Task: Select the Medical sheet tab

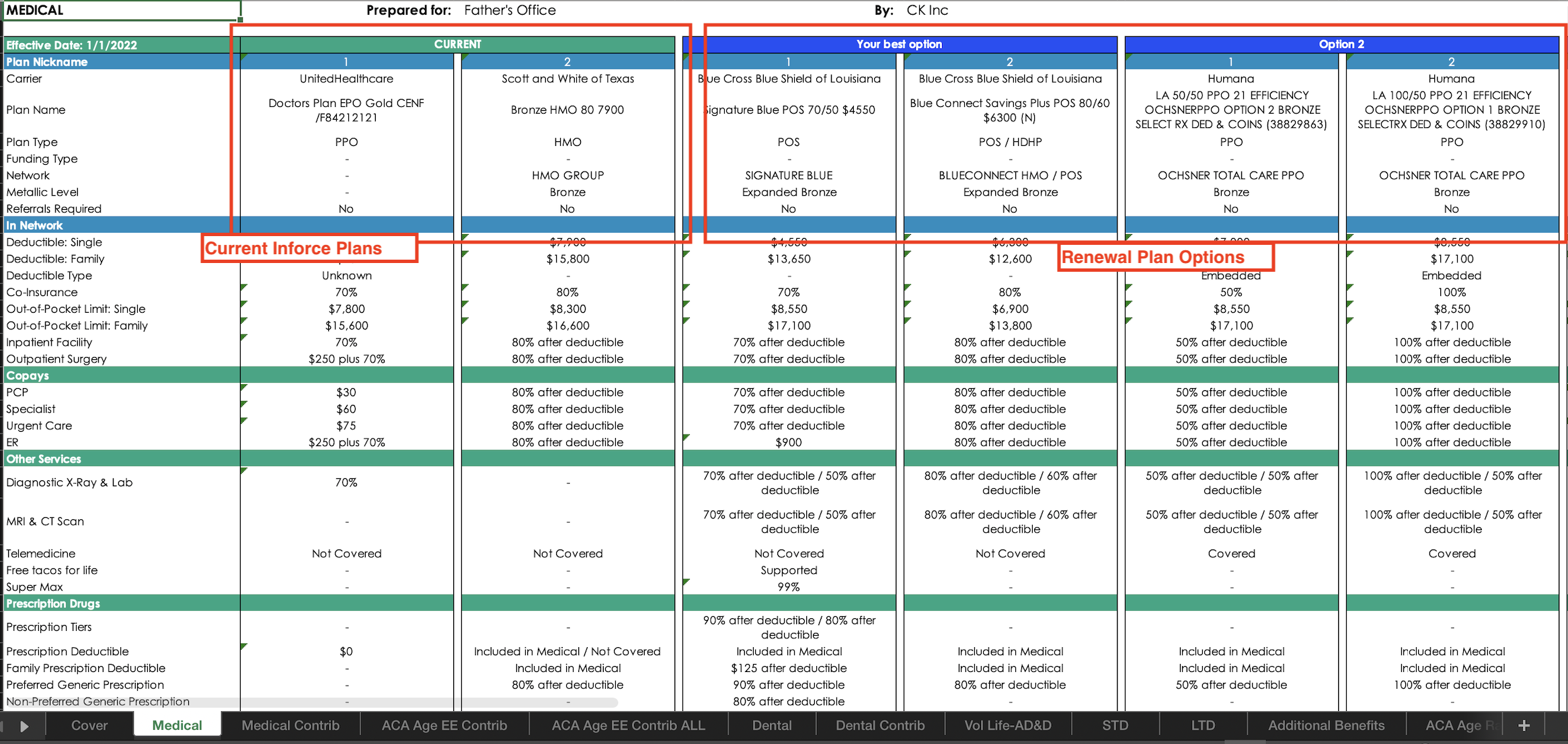Action: click(177, 725)
